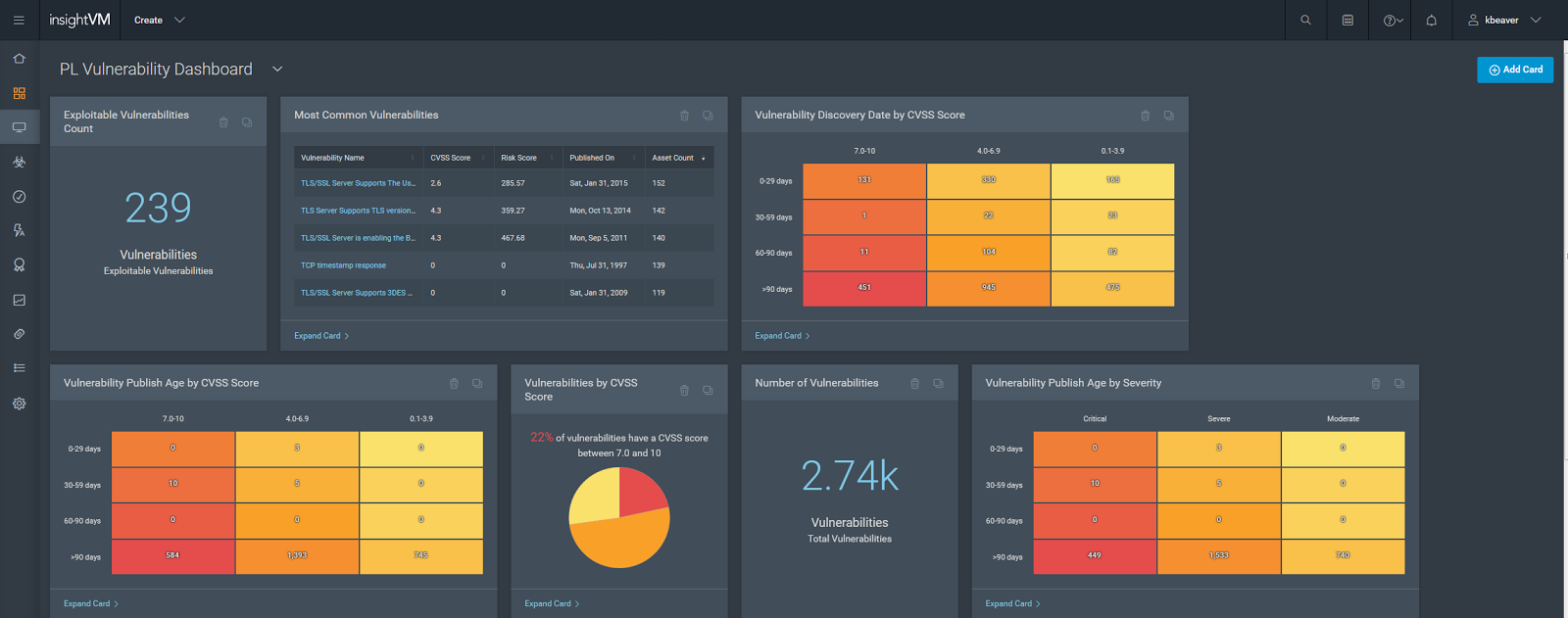Open TLS/SSL Server Supports The Us... vulnerability
The width and height of the screenshot is (1568, 618).
358,183
